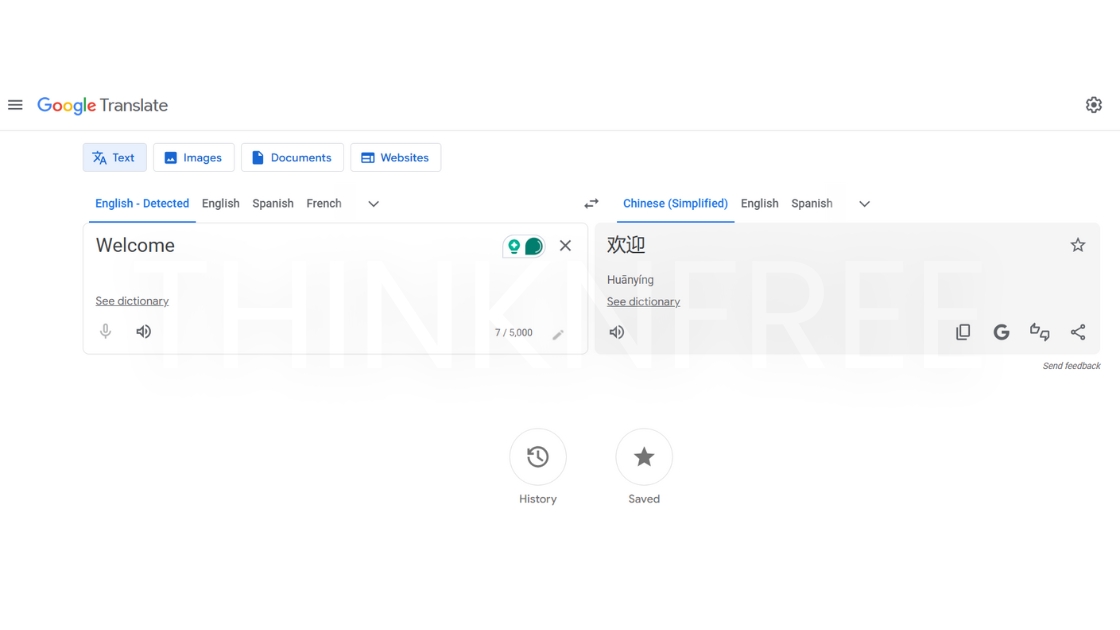
Task: Share the translation
Action: tap(1078, 332)
